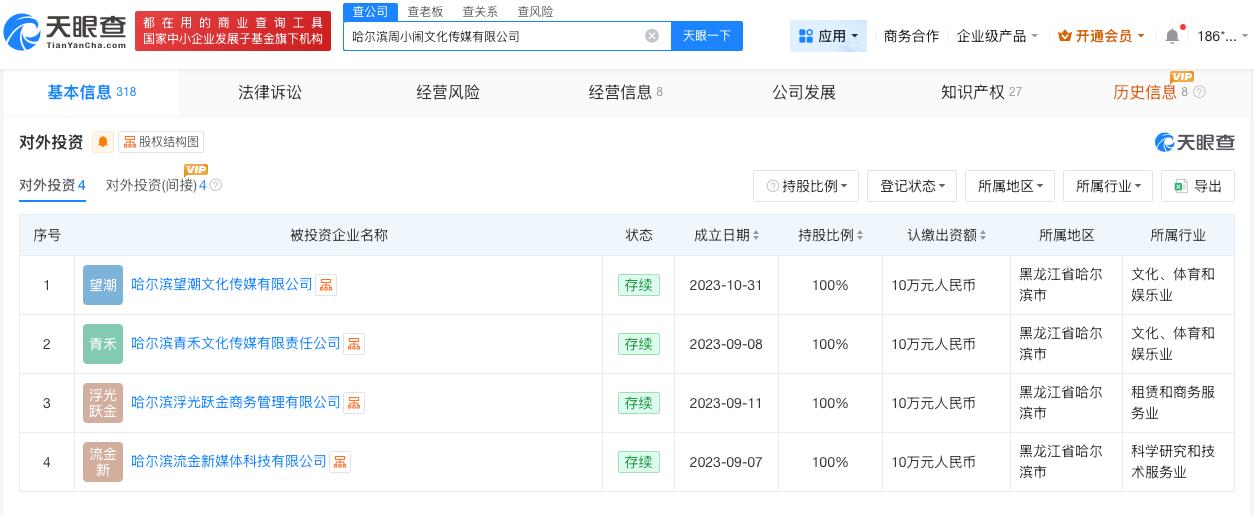
Task: Clear the search box with the X icon
Action: pyautogui.click(x=652, y=36)
